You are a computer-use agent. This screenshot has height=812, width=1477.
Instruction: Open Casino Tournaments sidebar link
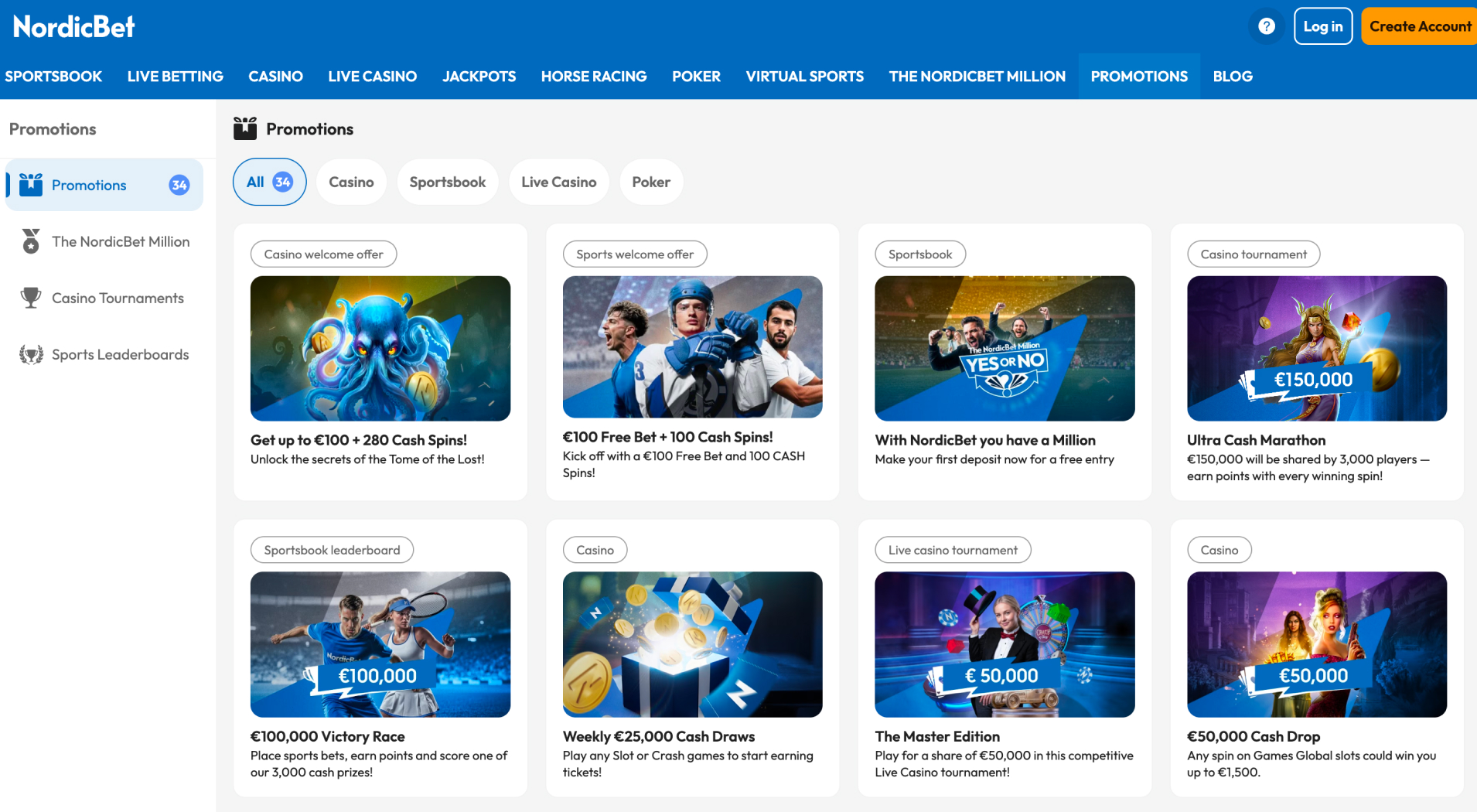tap(104, 298)
